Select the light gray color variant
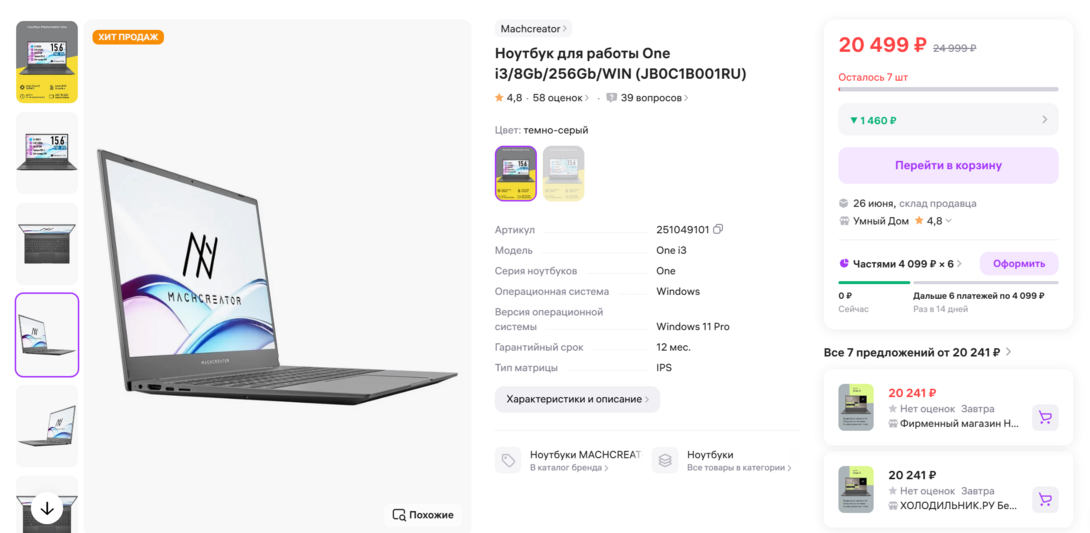 pyautogui.click(x=563, y=173)
